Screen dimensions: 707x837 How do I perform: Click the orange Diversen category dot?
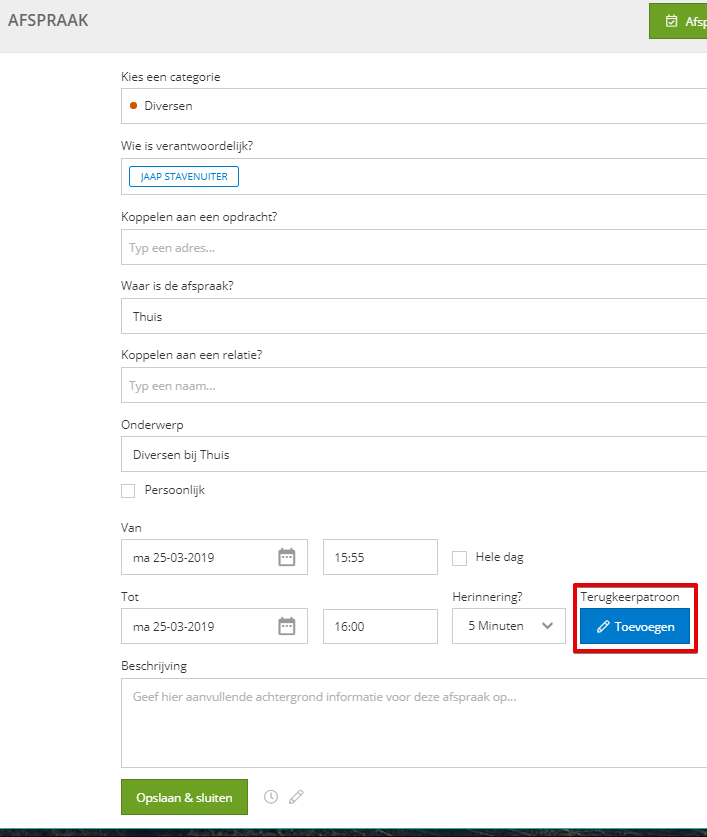click(133, 106)
